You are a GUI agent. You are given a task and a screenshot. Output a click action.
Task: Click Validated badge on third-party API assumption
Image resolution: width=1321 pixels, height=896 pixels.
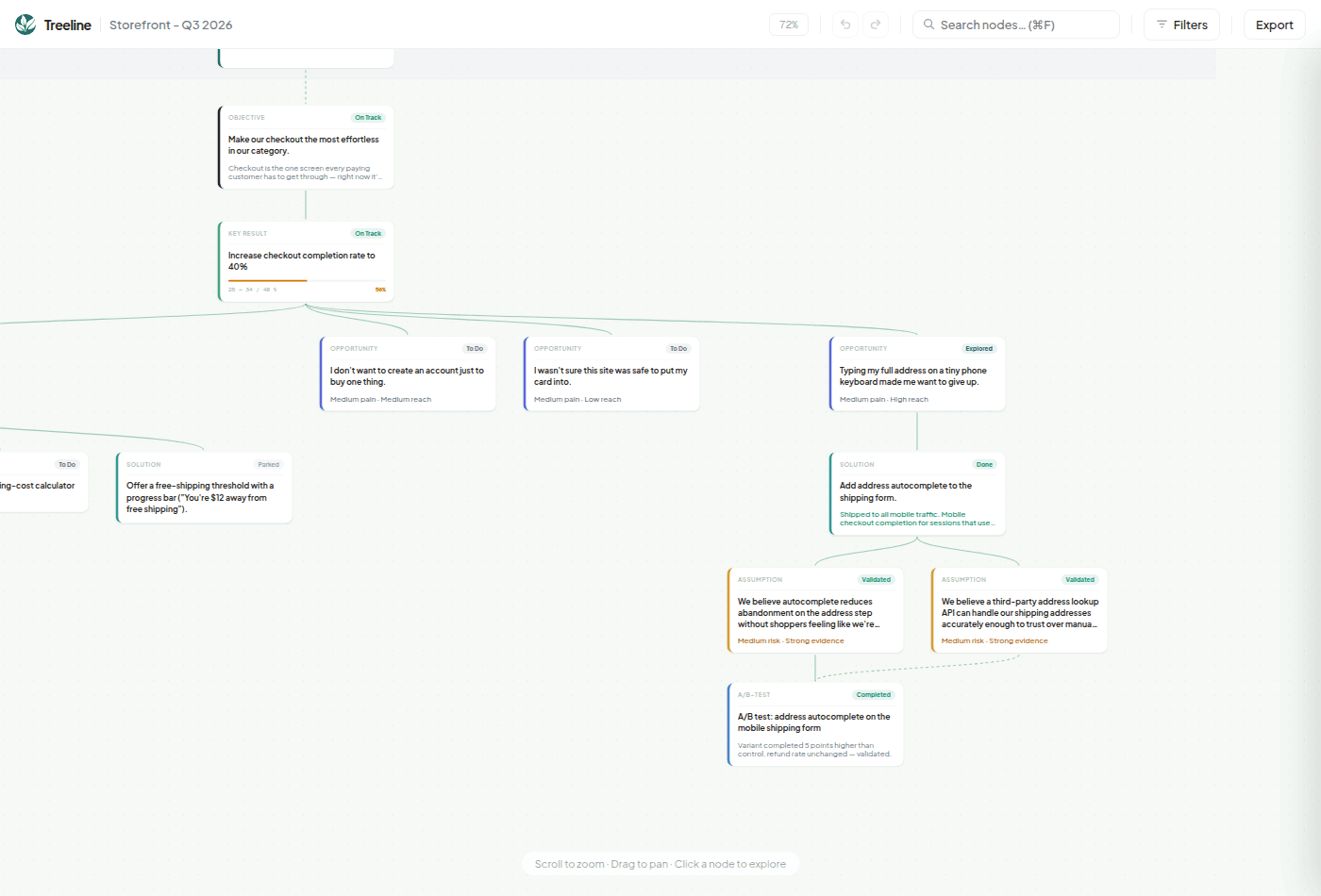(1079, 580)
